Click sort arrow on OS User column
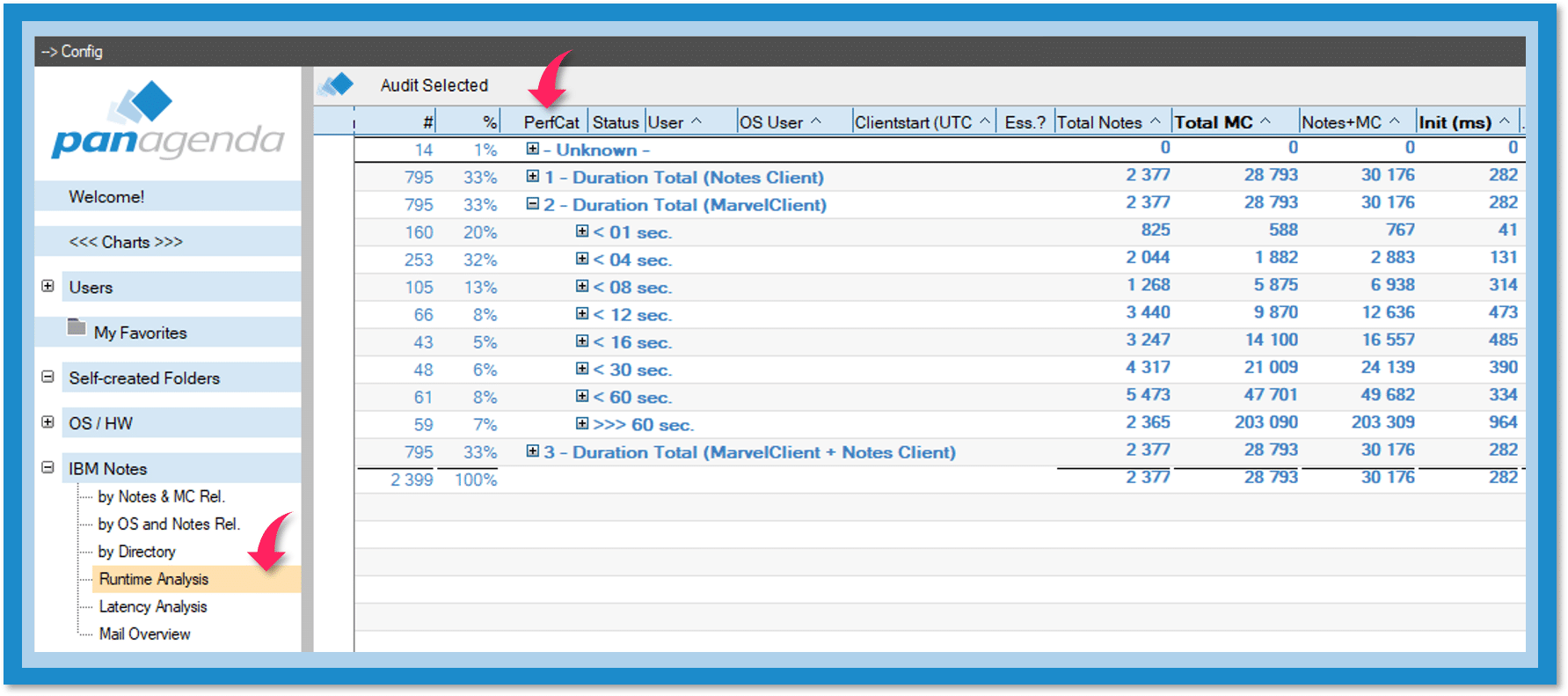The width and height of the screenshot is (1568, 696). coord(816,121)
